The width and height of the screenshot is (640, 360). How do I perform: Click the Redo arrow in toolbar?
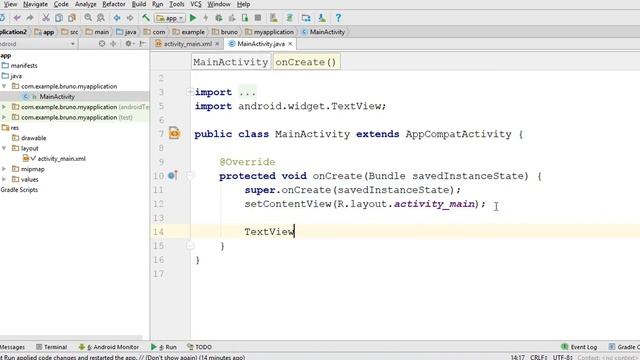pos(30,18)
